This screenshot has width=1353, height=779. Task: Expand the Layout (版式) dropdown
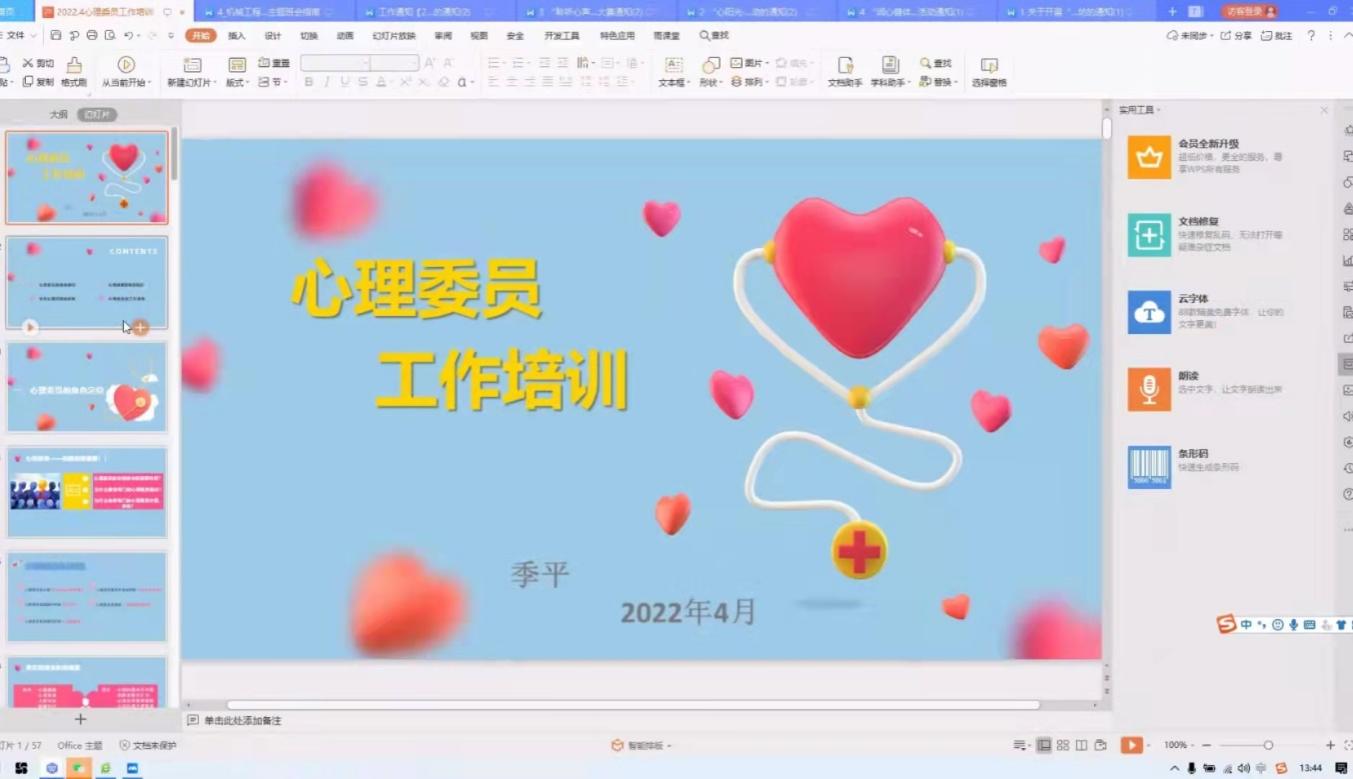[237, 83]
